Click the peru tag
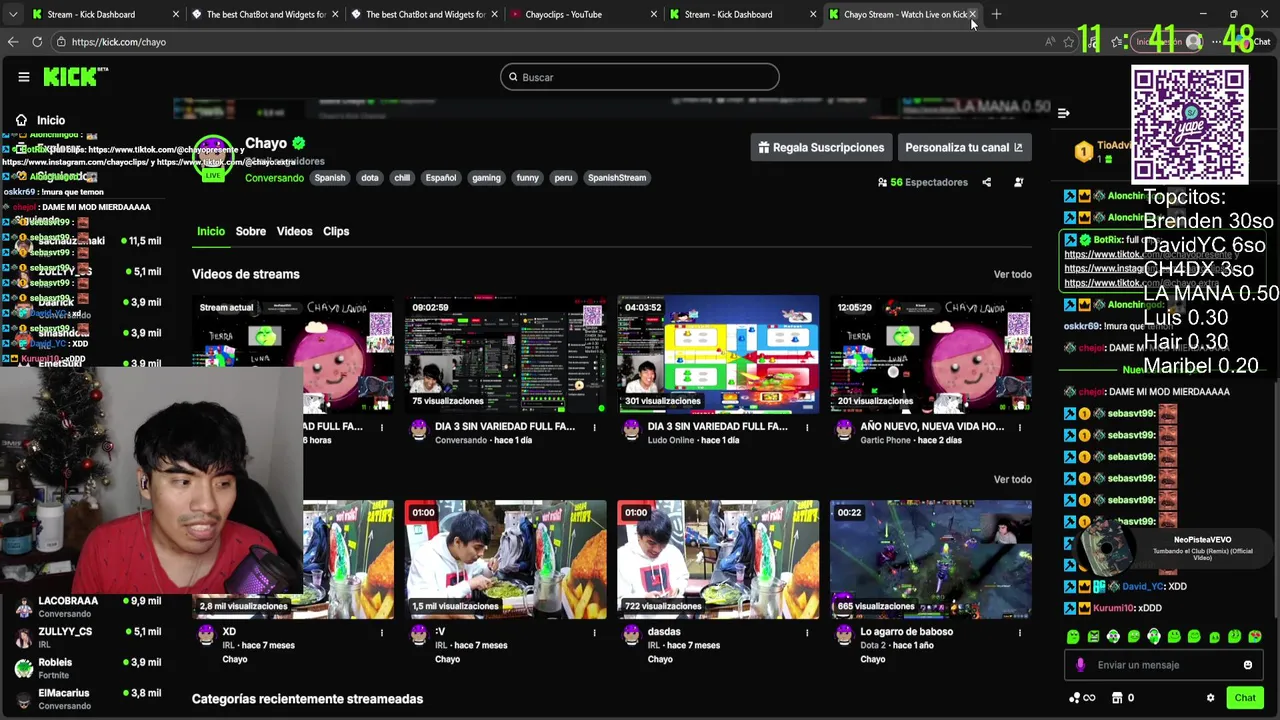Viewport: 1280px width, 720px height. tap(563, 178)
